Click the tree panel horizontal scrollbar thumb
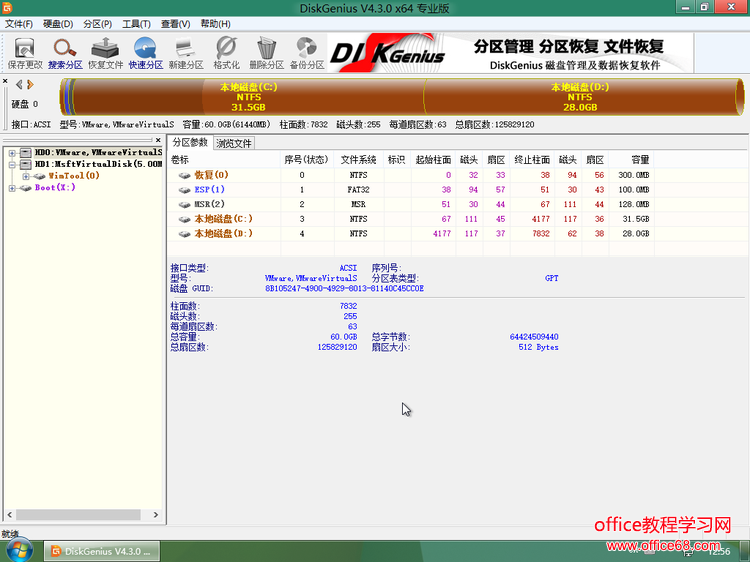Viewport: 750px width, 562px height. tap(78, 515)
